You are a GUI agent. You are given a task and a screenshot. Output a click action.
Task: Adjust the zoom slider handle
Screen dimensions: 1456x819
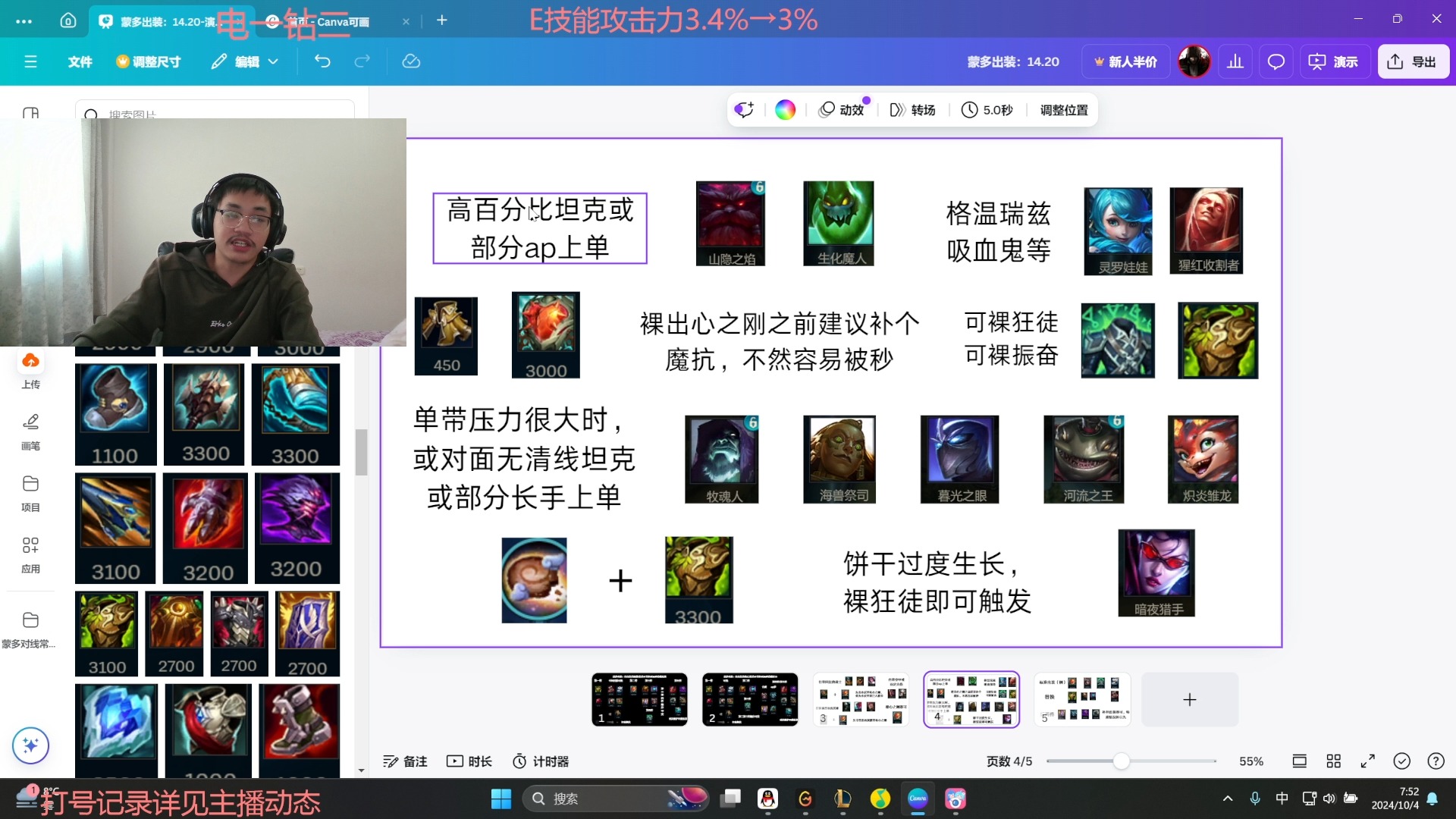coord(1121,761)
